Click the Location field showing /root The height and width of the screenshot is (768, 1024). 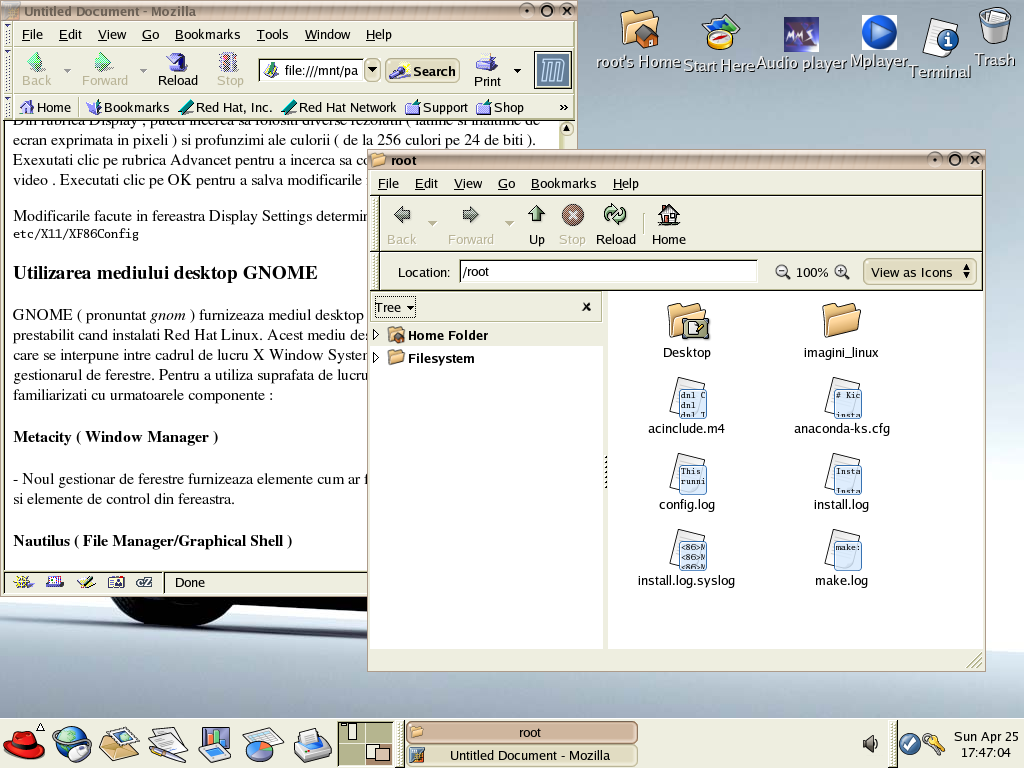click(608, 272)
